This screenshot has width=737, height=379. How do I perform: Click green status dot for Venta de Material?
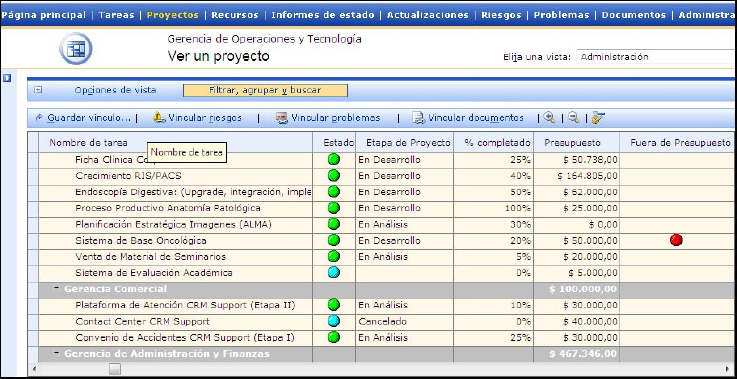tap(334, 257)
